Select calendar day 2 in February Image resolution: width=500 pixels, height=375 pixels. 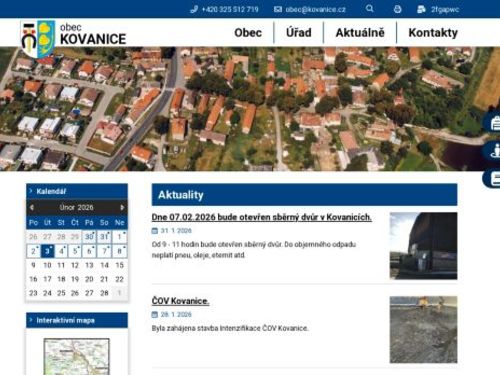pyautogui.click(x=33, y=251)
